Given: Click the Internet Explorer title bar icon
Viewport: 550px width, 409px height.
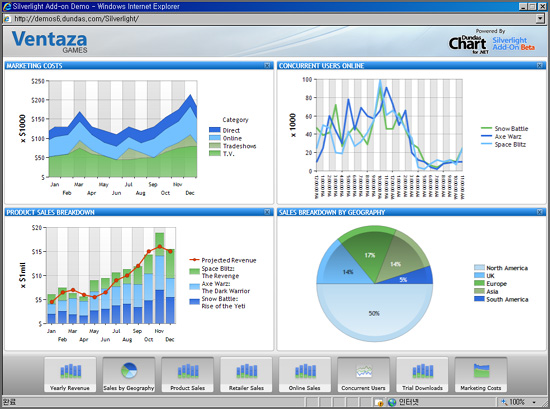Looking at the screenshot, I should point(7,6).
